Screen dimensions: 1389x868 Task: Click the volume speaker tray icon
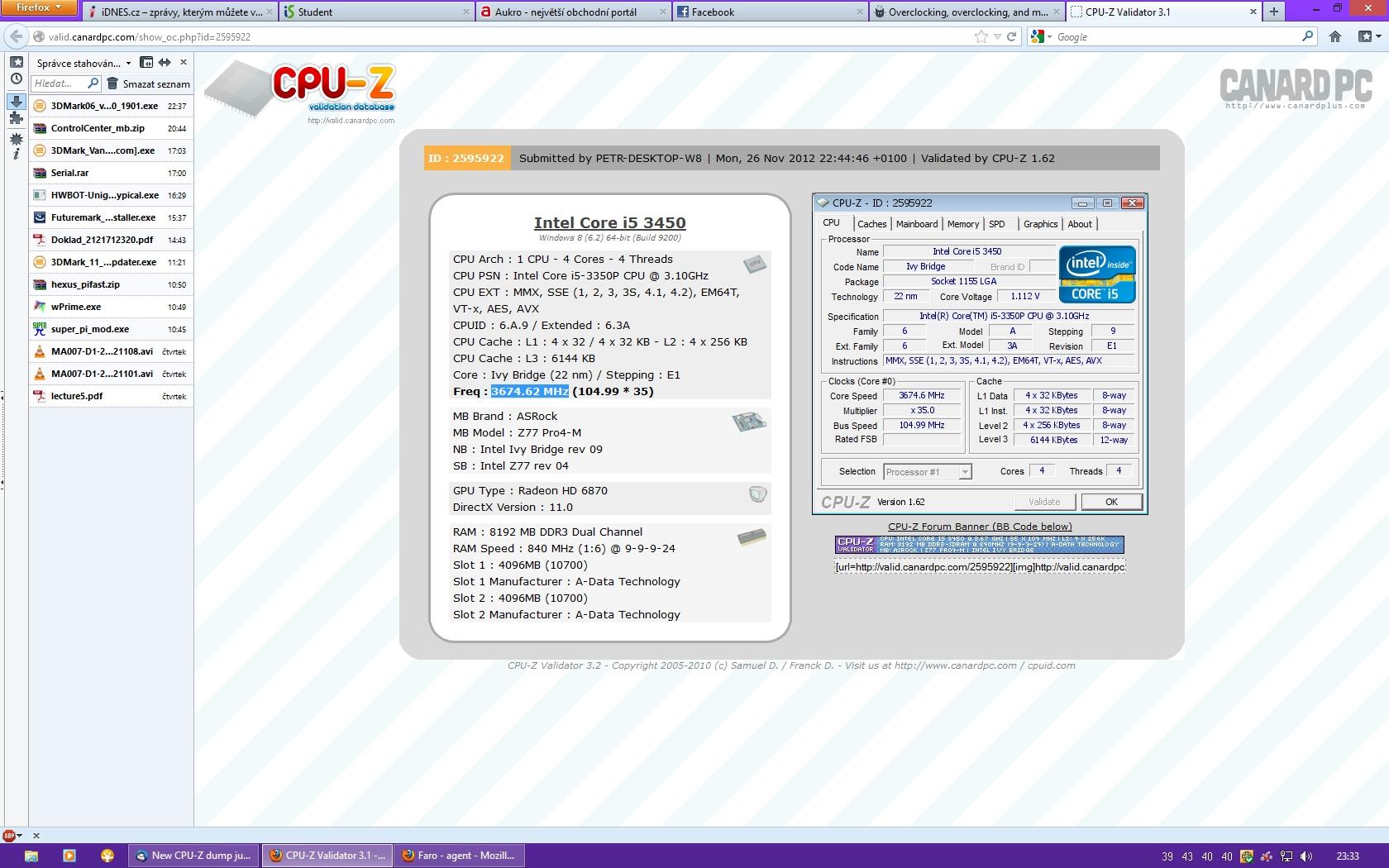click(1305, 856)
